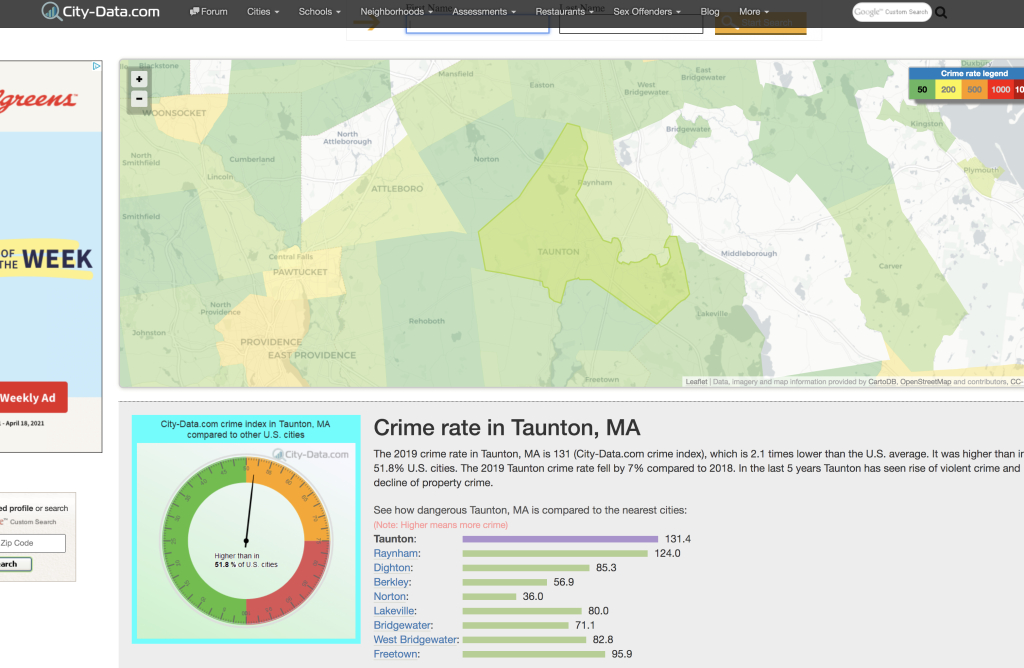Expand the Cities dropdown menu
This screenshot has width=1024, height=668.
click(264, 12)
